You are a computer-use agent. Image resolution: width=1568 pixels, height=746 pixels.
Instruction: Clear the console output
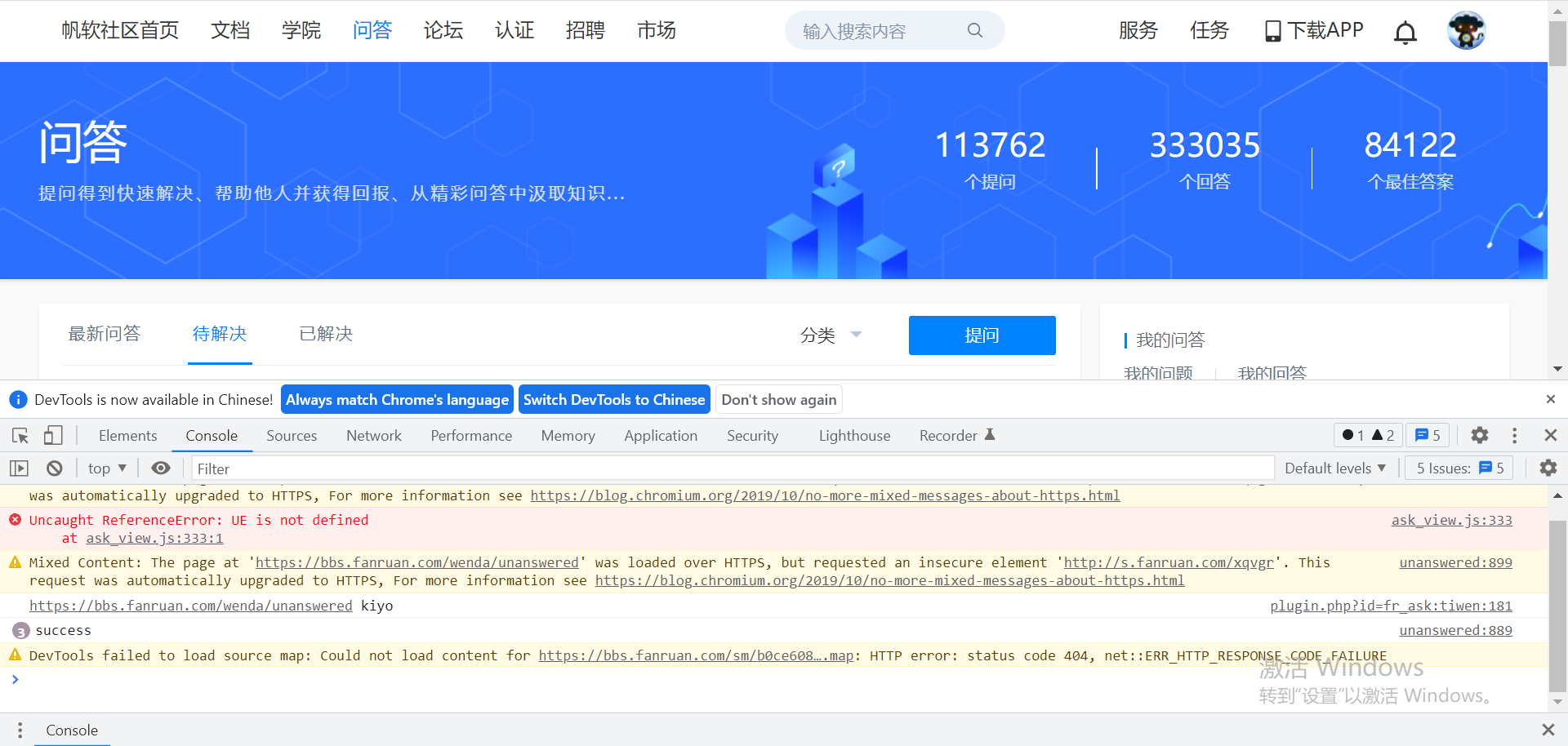(54, 468)
